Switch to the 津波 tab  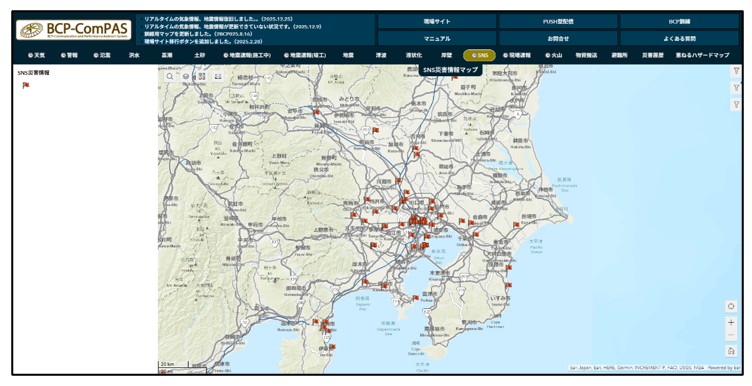click(x=381, y=55)
